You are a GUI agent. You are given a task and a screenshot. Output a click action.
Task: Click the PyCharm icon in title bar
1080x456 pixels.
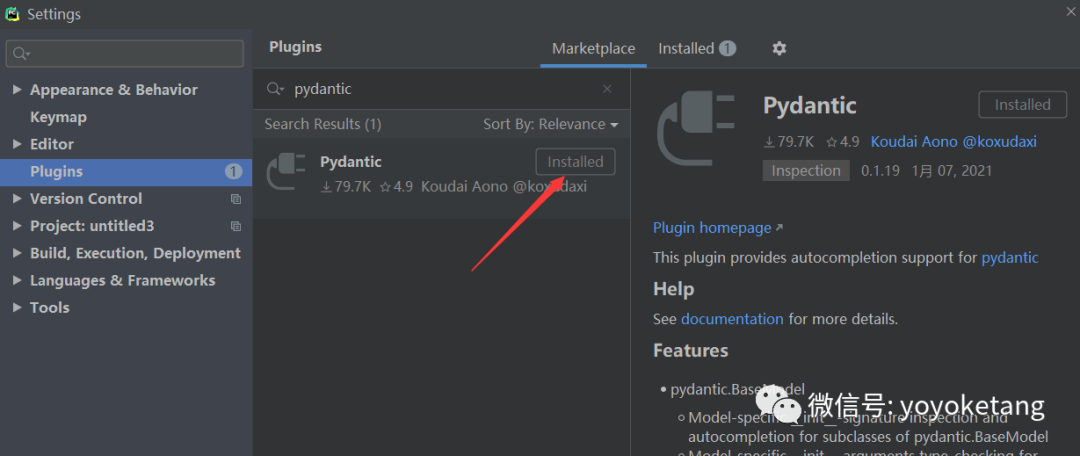12,14
